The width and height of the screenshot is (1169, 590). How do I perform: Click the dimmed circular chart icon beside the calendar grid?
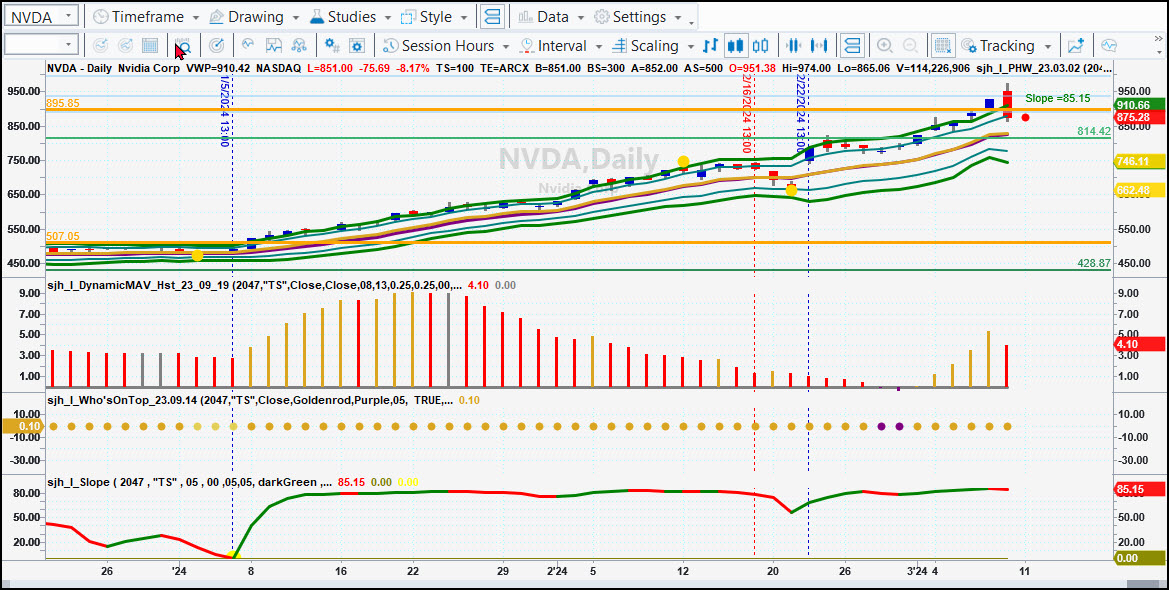tap(125, 45)
